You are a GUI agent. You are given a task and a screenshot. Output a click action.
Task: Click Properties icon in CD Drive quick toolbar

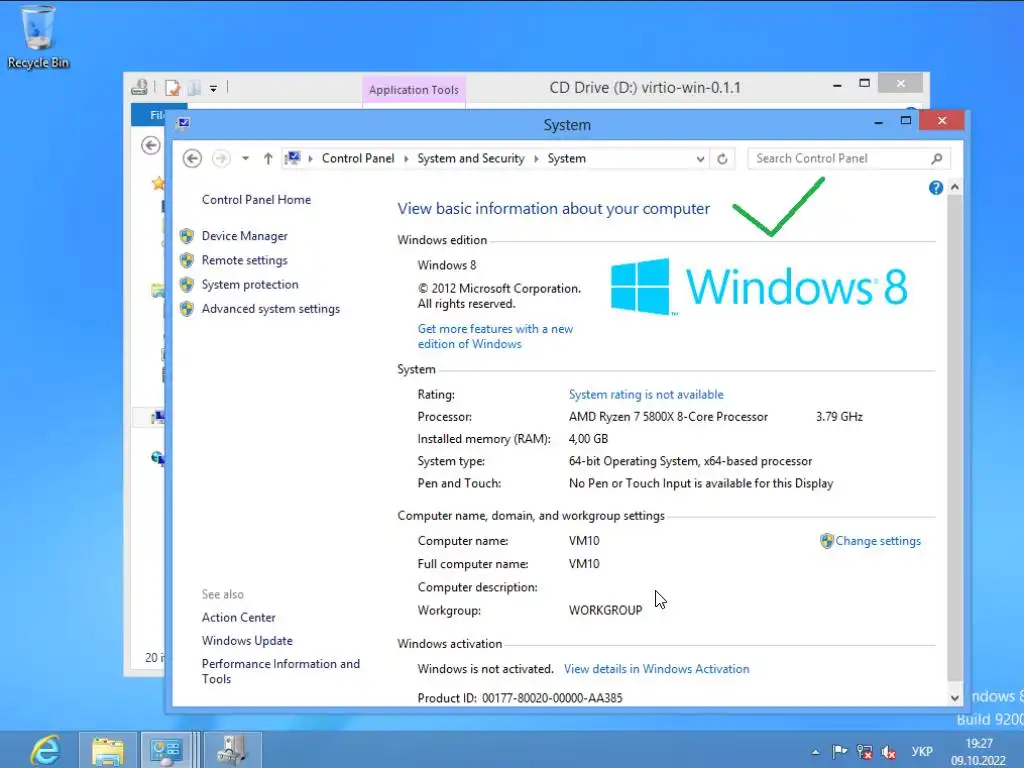pos(172,88)
